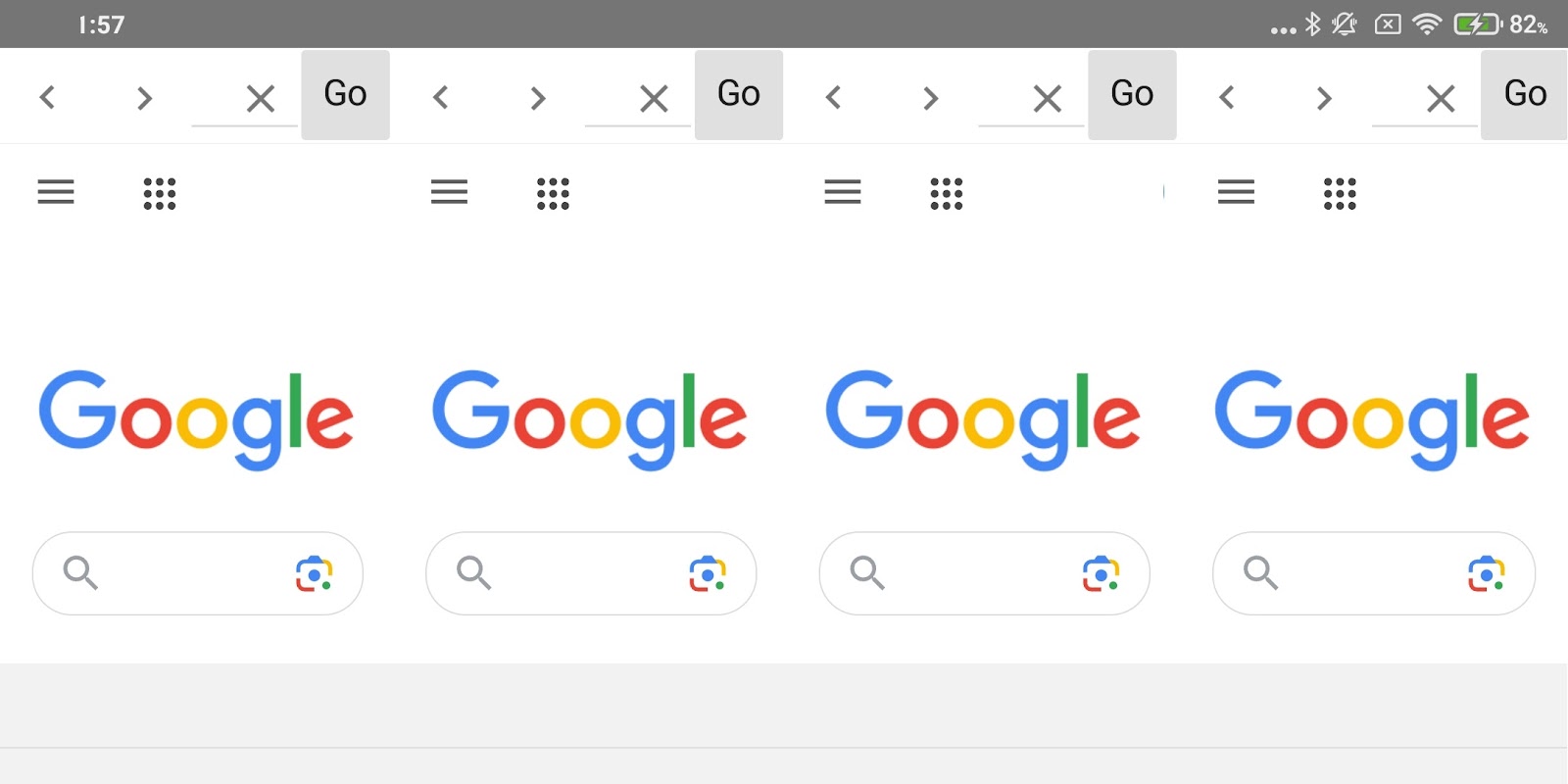Viewport: 1568px width, 784px height.
Task: Open Google apps grid in the rightmost pane
Action: point(1340,193)
